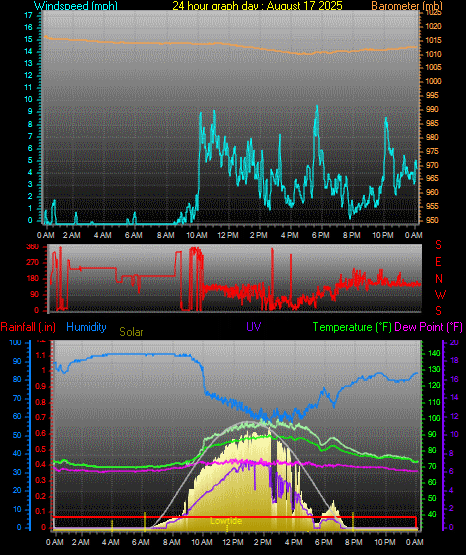Image resolution: width=466 pixels, height=555 pixels.
Task: Click the 90 value on the wind direction axis
Action: pos(34,294)
